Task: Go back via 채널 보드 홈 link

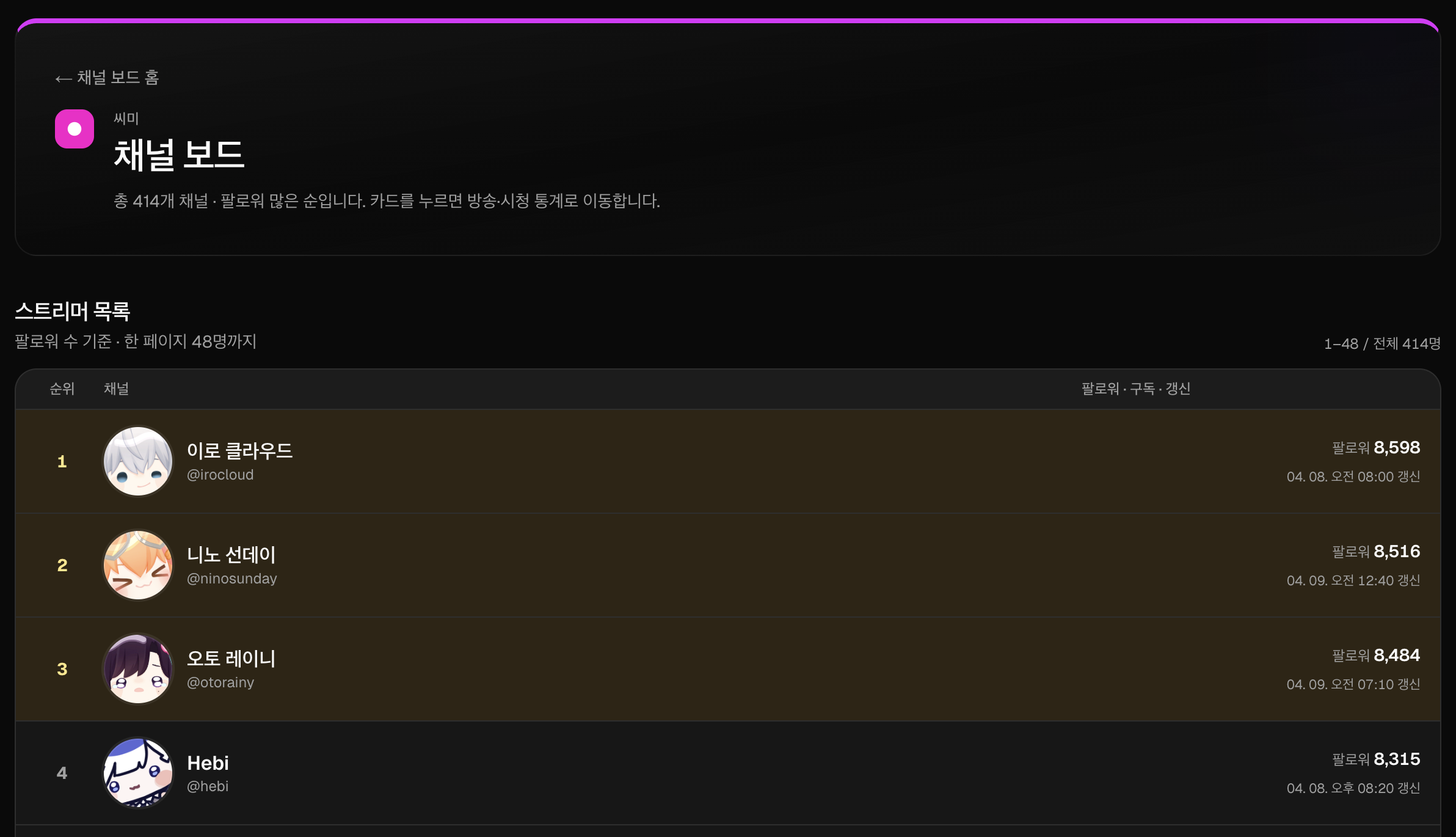Action: [107, 78]
